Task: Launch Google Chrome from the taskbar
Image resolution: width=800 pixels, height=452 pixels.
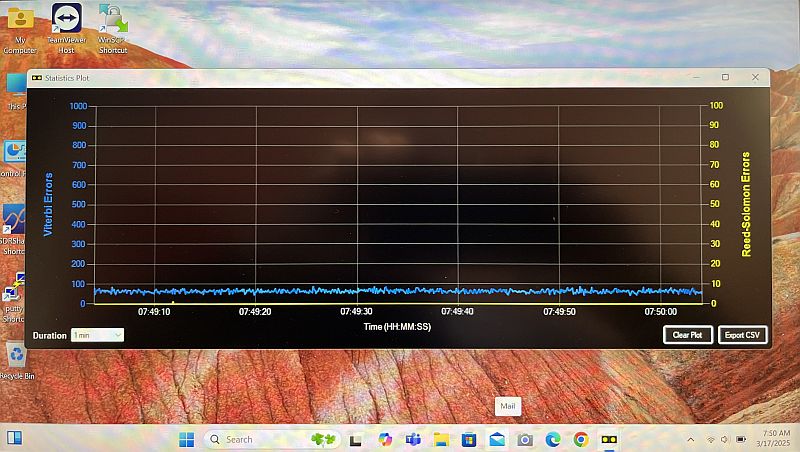Action: 581,439
